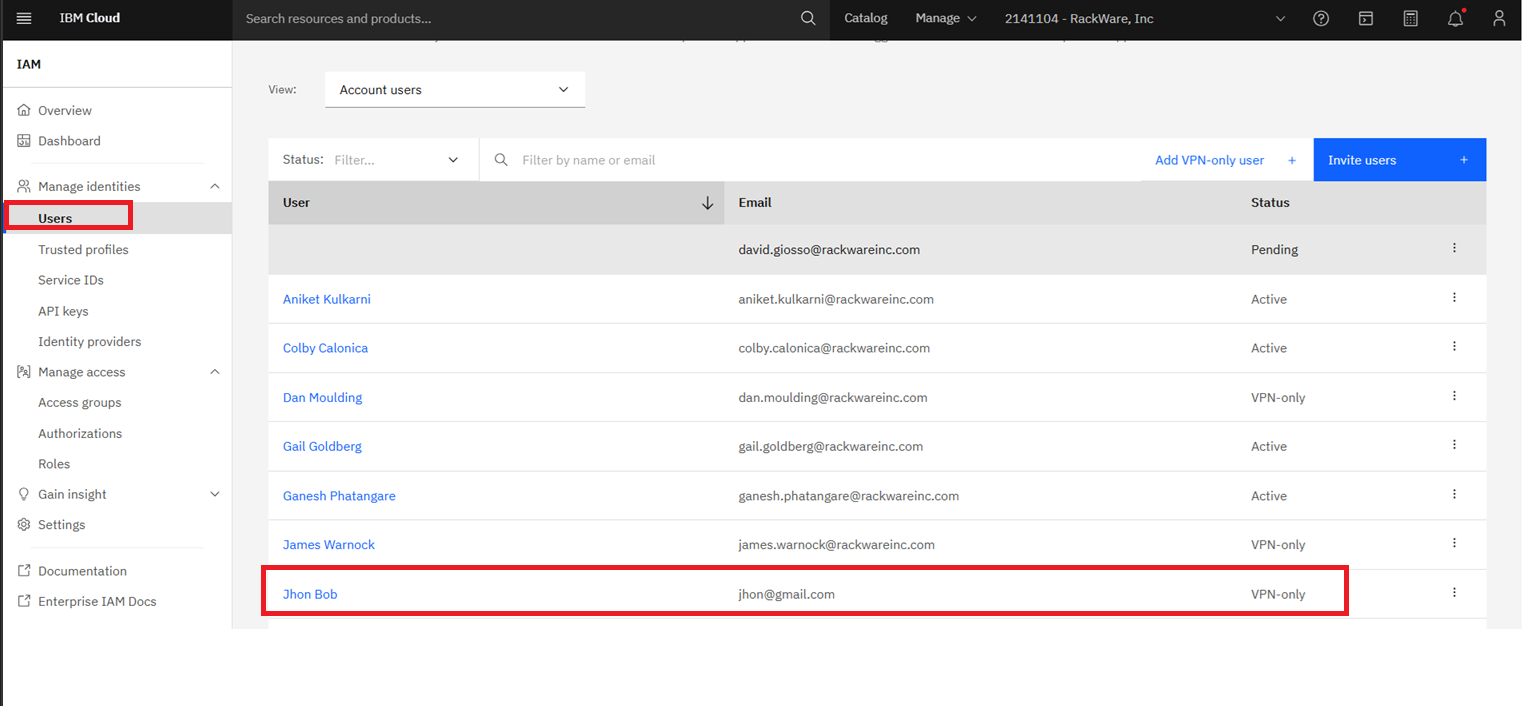Open actions menu for Gail Goldberg row
This screenshot has width=1522, height=706.
coord(1454,445)
